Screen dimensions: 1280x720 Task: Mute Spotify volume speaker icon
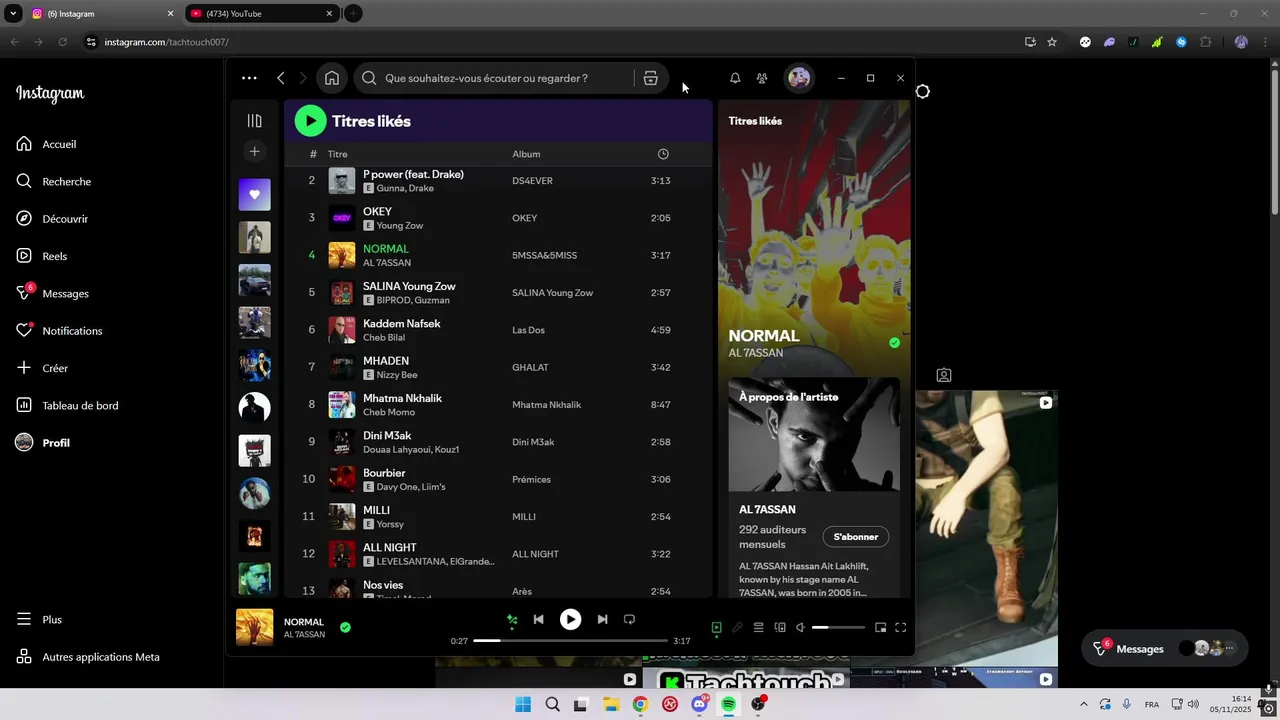[800, 628]
